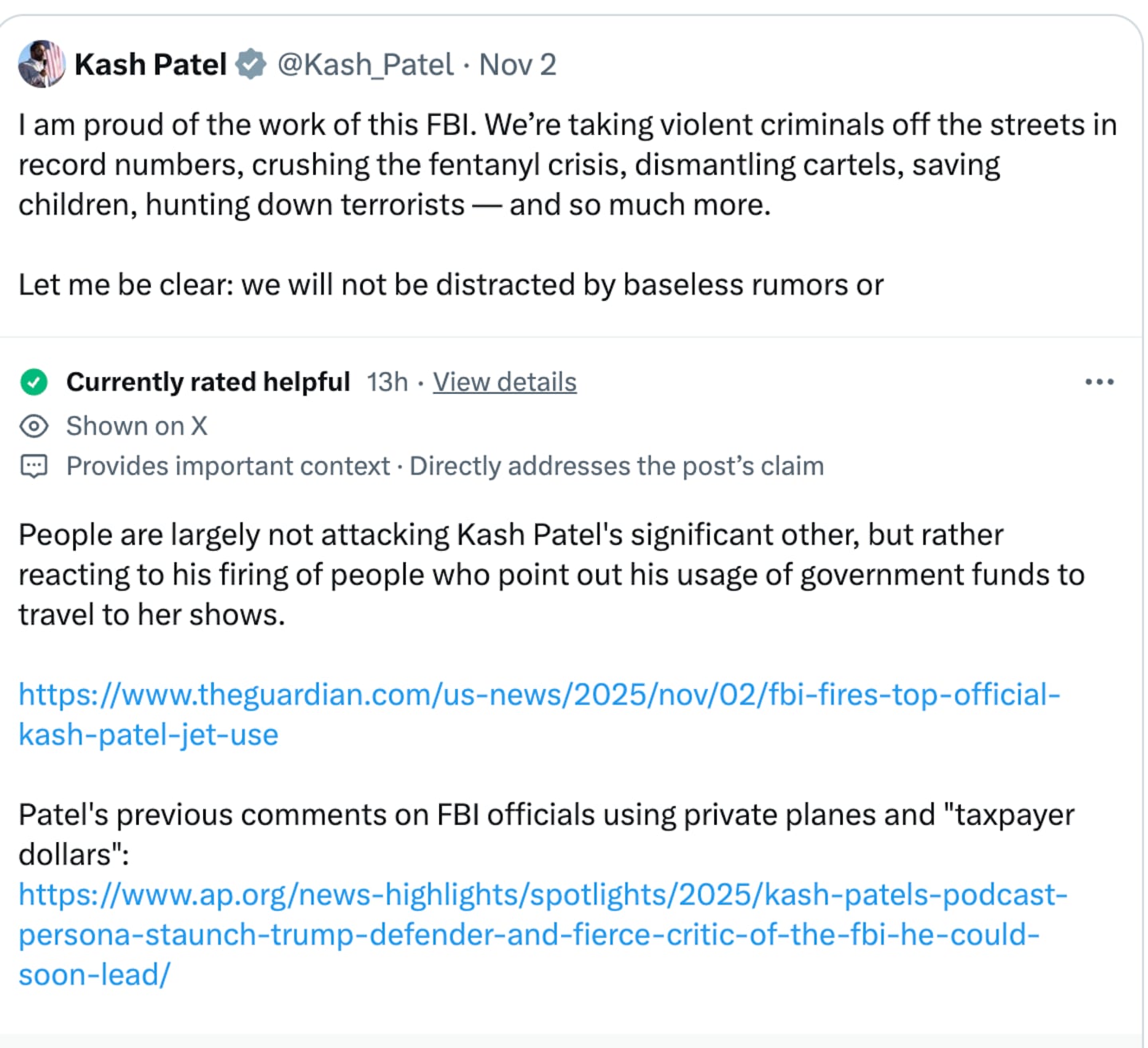
Task: Select the @Kash_Patel username handle
Action: [x=364, y=65]
